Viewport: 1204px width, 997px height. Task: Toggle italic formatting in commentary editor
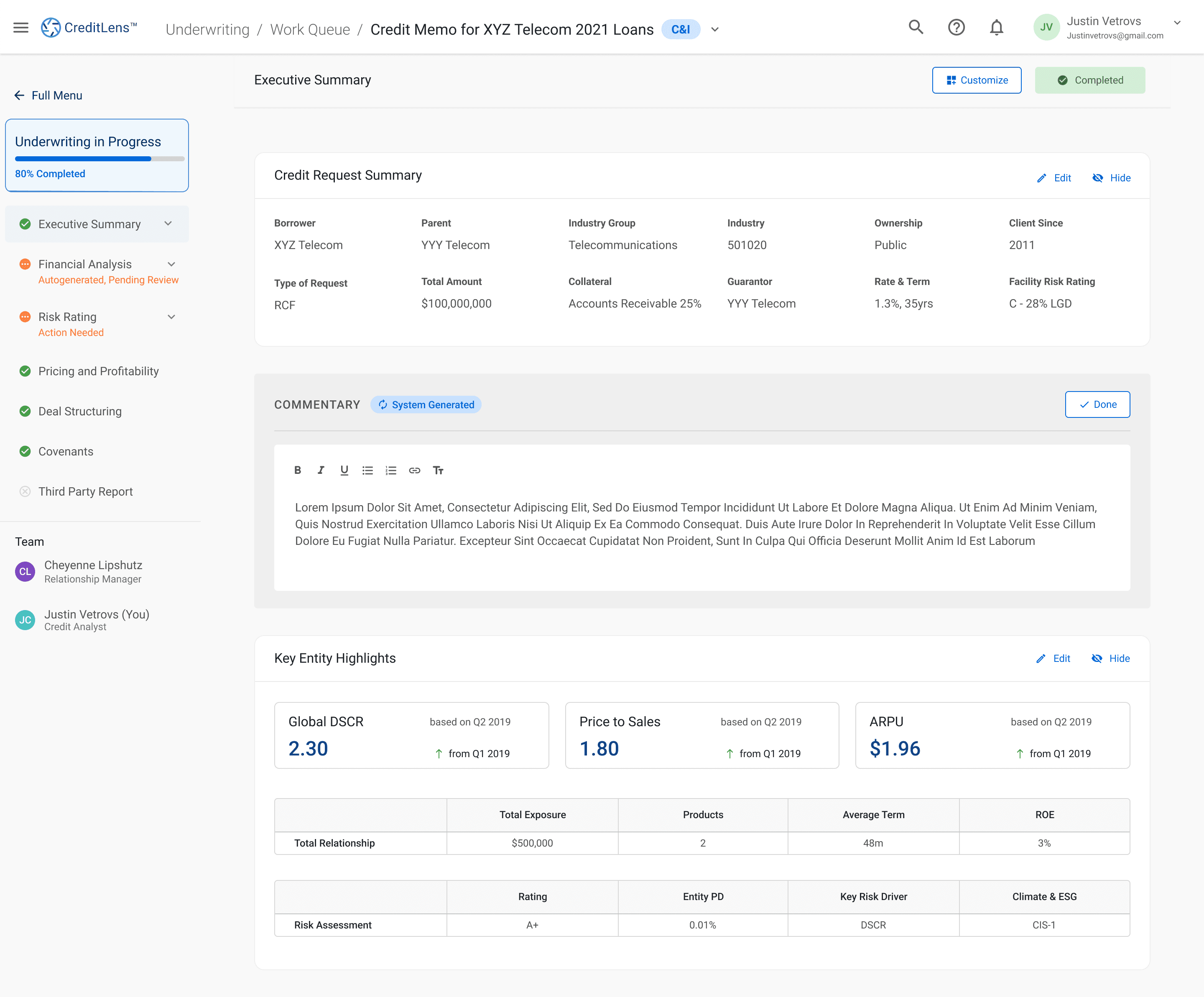(x=321, y=471)
